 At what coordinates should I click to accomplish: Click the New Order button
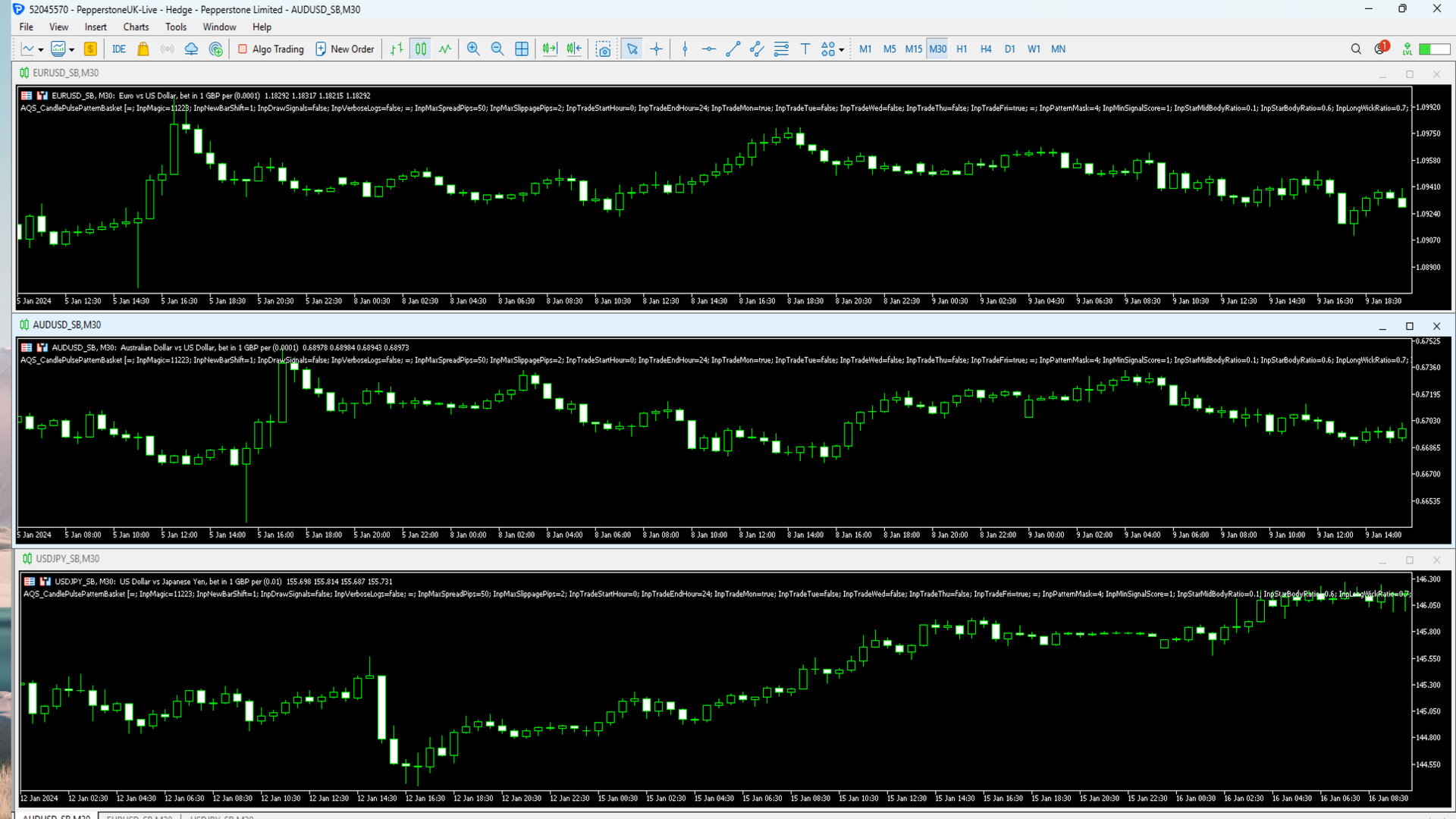point(345,49)
